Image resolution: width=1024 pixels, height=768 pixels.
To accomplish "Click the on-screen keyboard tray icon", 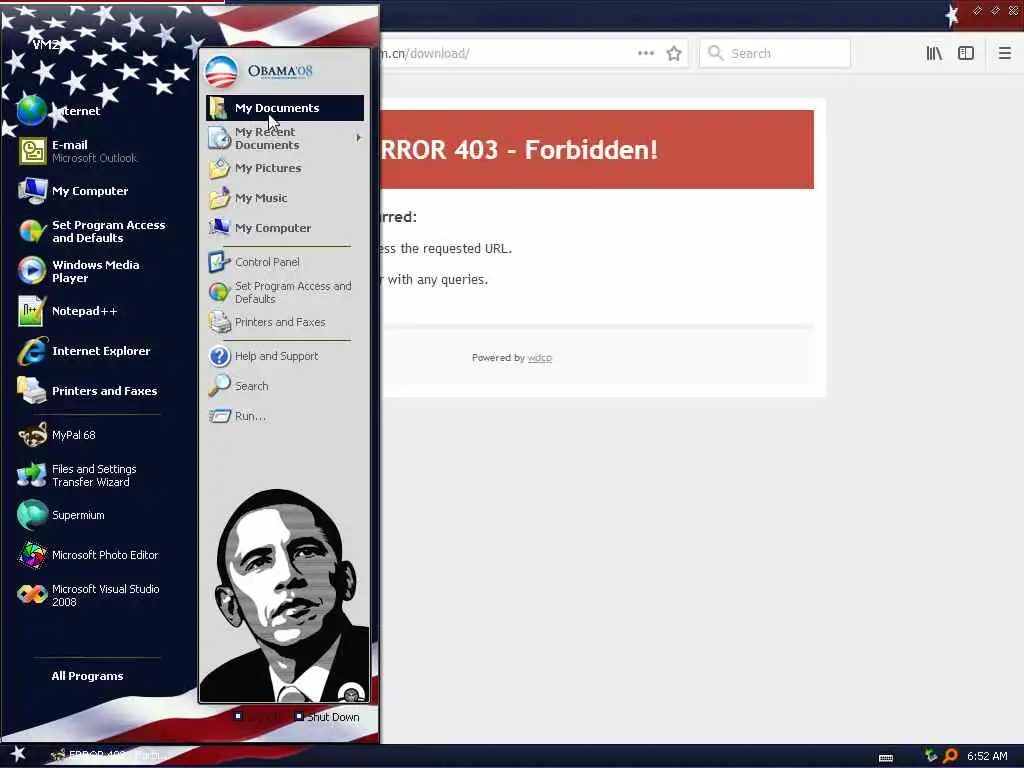I will [886, 758].
